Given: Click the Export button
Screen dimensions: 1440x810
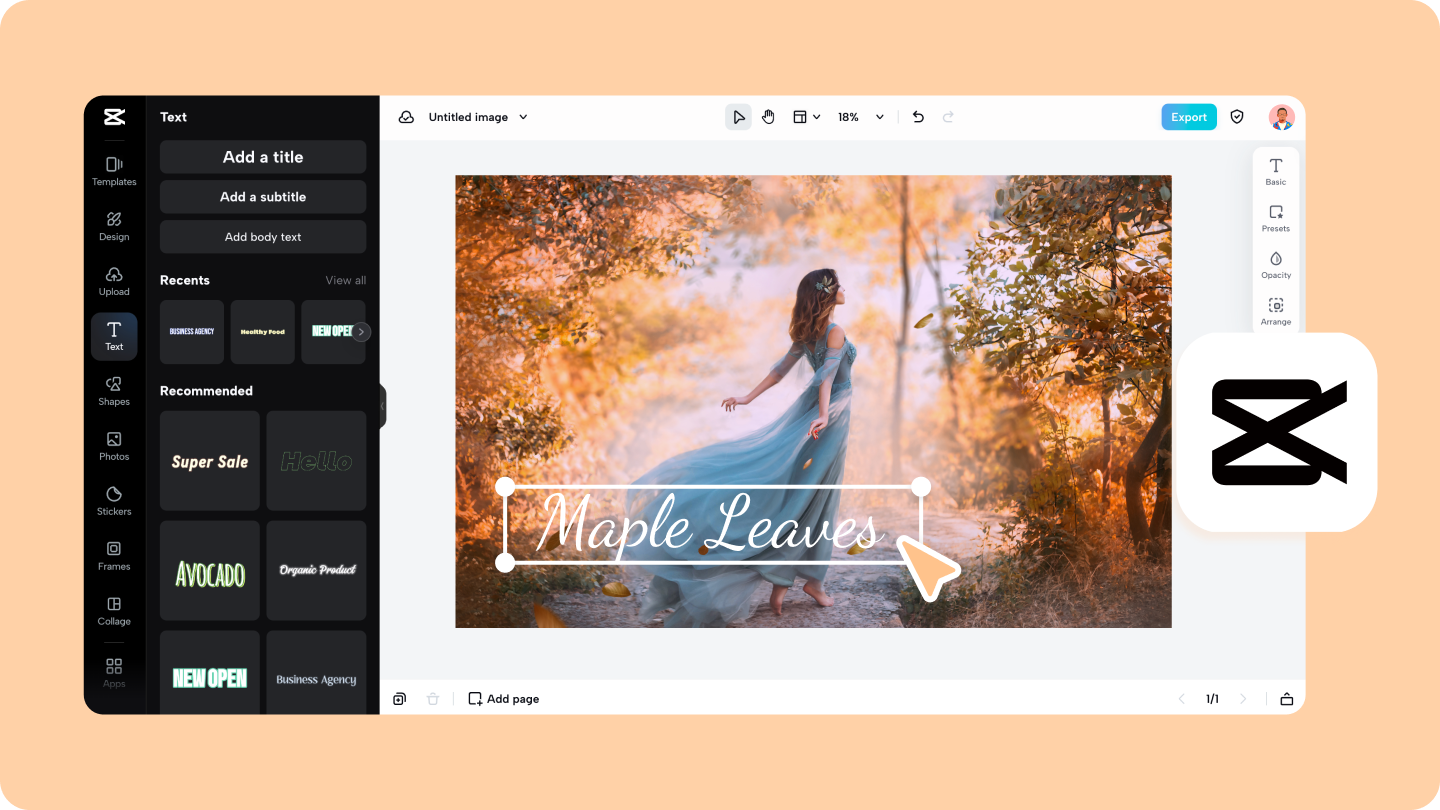Looking at the screenshot, I should click(x=1189, y=116).
